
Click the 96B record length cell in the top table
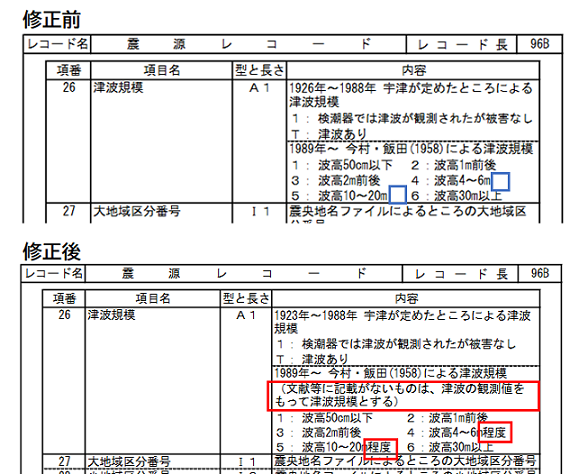click(539, 44)
